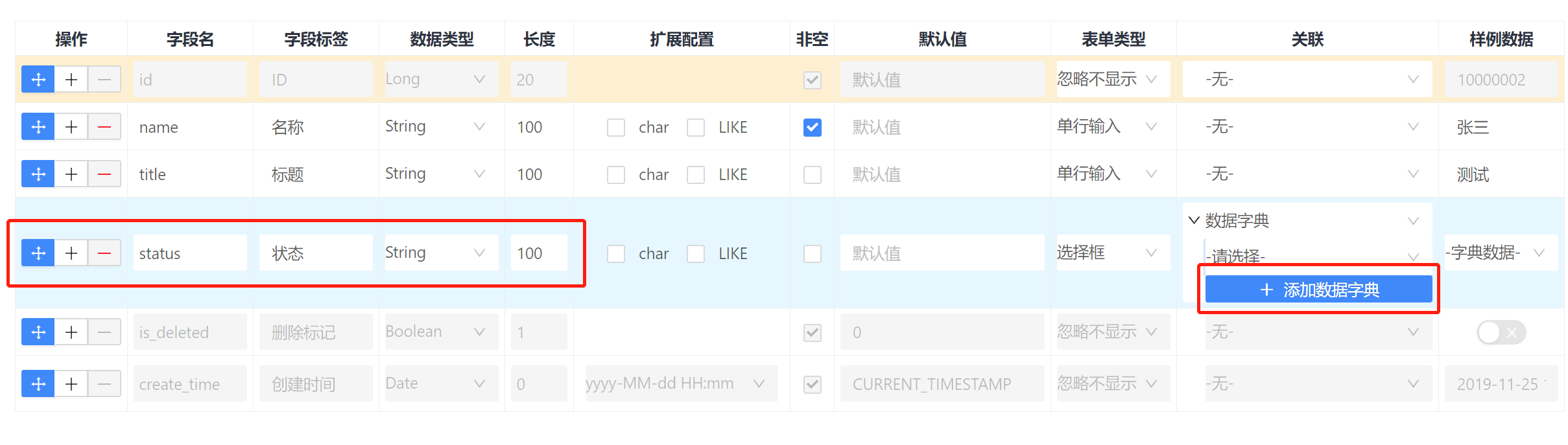Add a row after the title field
1568x445 pixels.
(x=71, y=174)
